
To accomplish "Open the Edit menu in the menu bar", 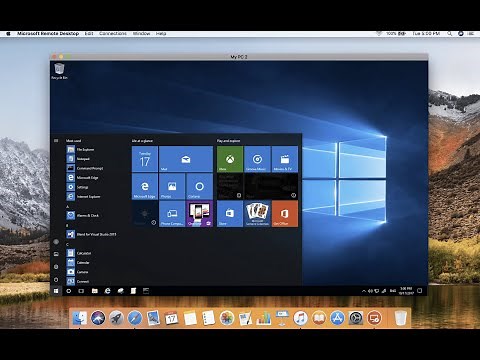I will pos(89,34).
